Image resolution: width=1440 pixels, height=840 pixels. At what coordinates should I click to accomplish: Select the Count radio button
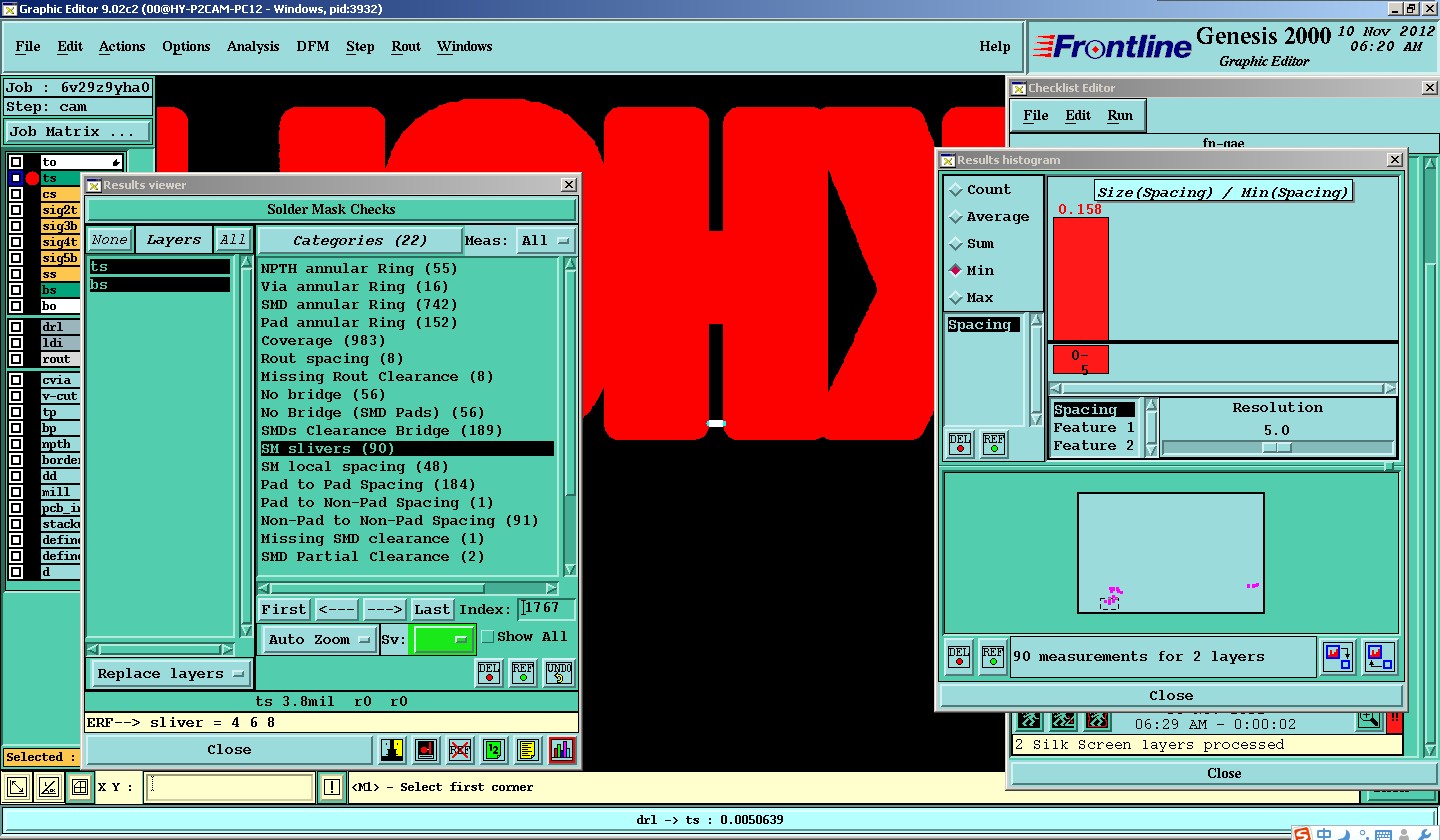956,189
